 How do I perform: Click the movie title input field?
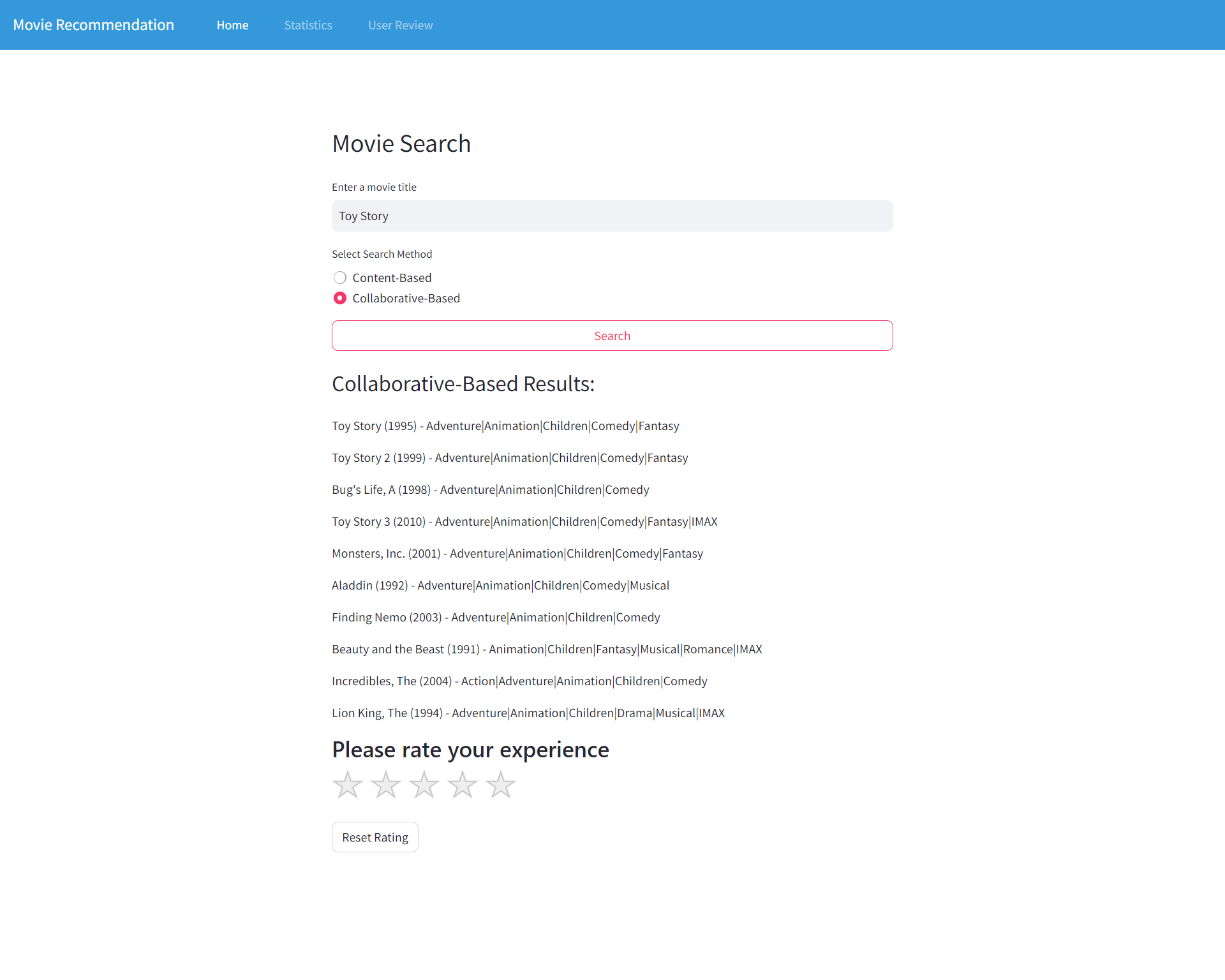(612, 215)
